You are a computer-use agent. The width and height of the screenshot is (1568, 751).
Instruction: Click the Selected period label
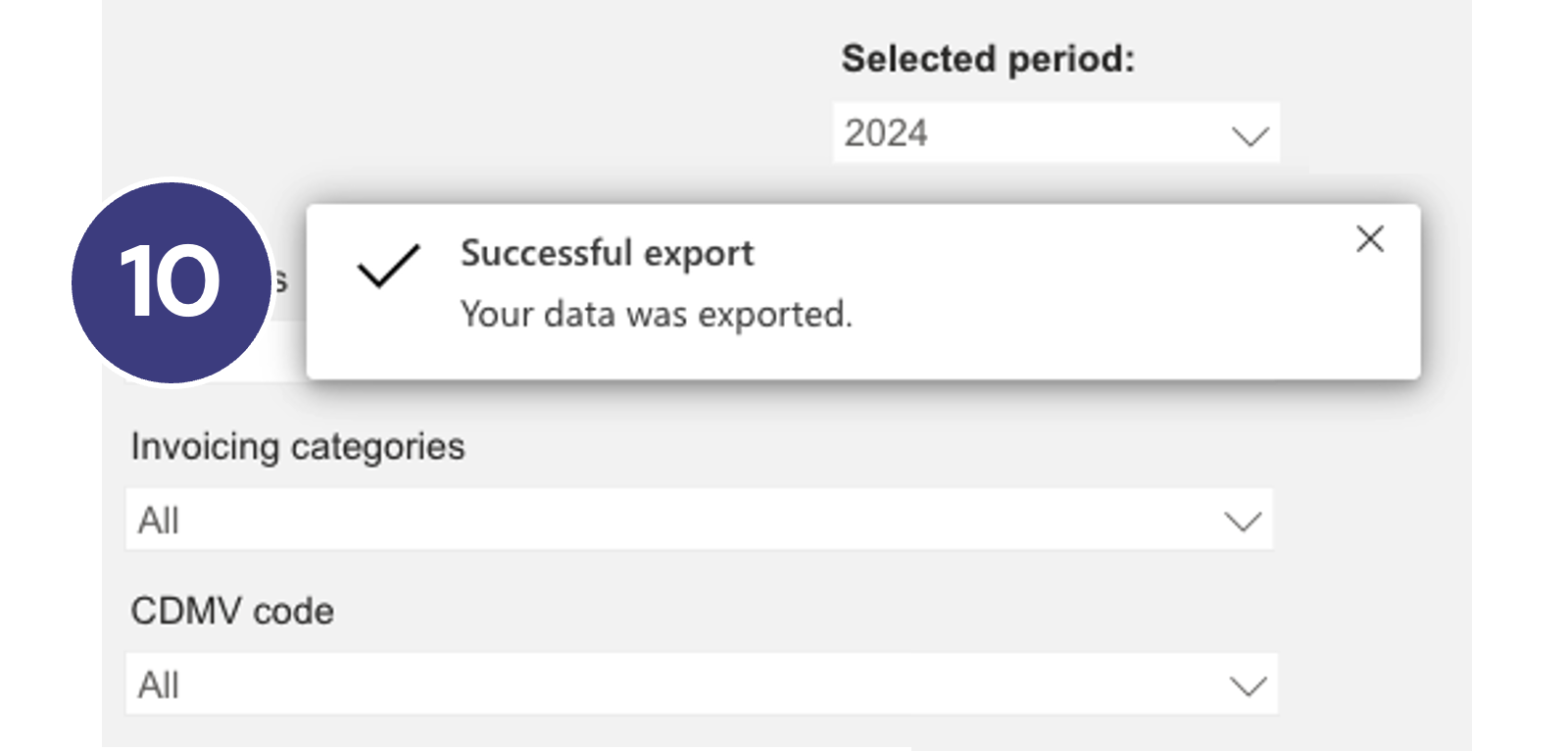coord(988,60)
